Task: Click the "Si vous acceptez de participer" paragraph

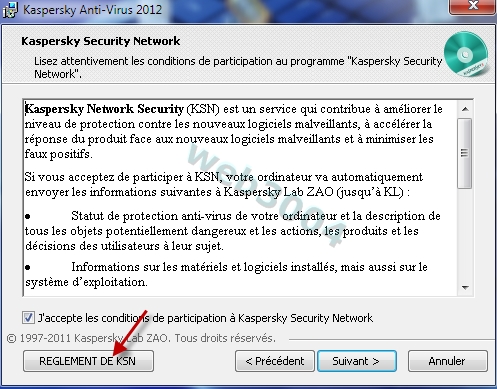Action: coord(224,184)
